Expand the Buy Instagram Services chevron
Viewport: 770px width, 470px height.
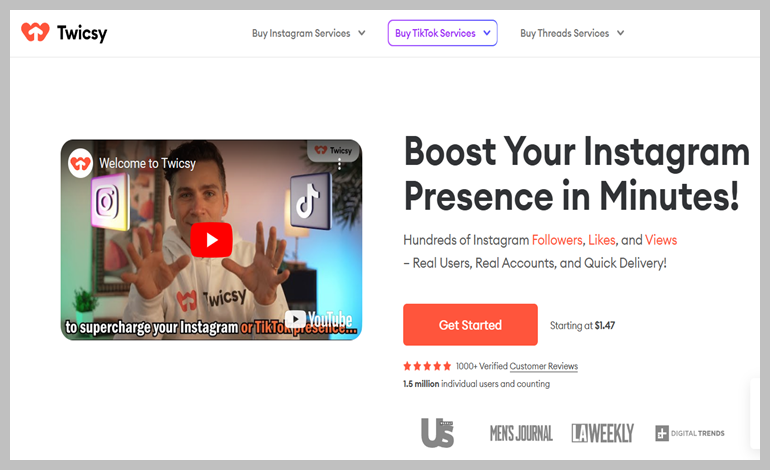(362, 33)
